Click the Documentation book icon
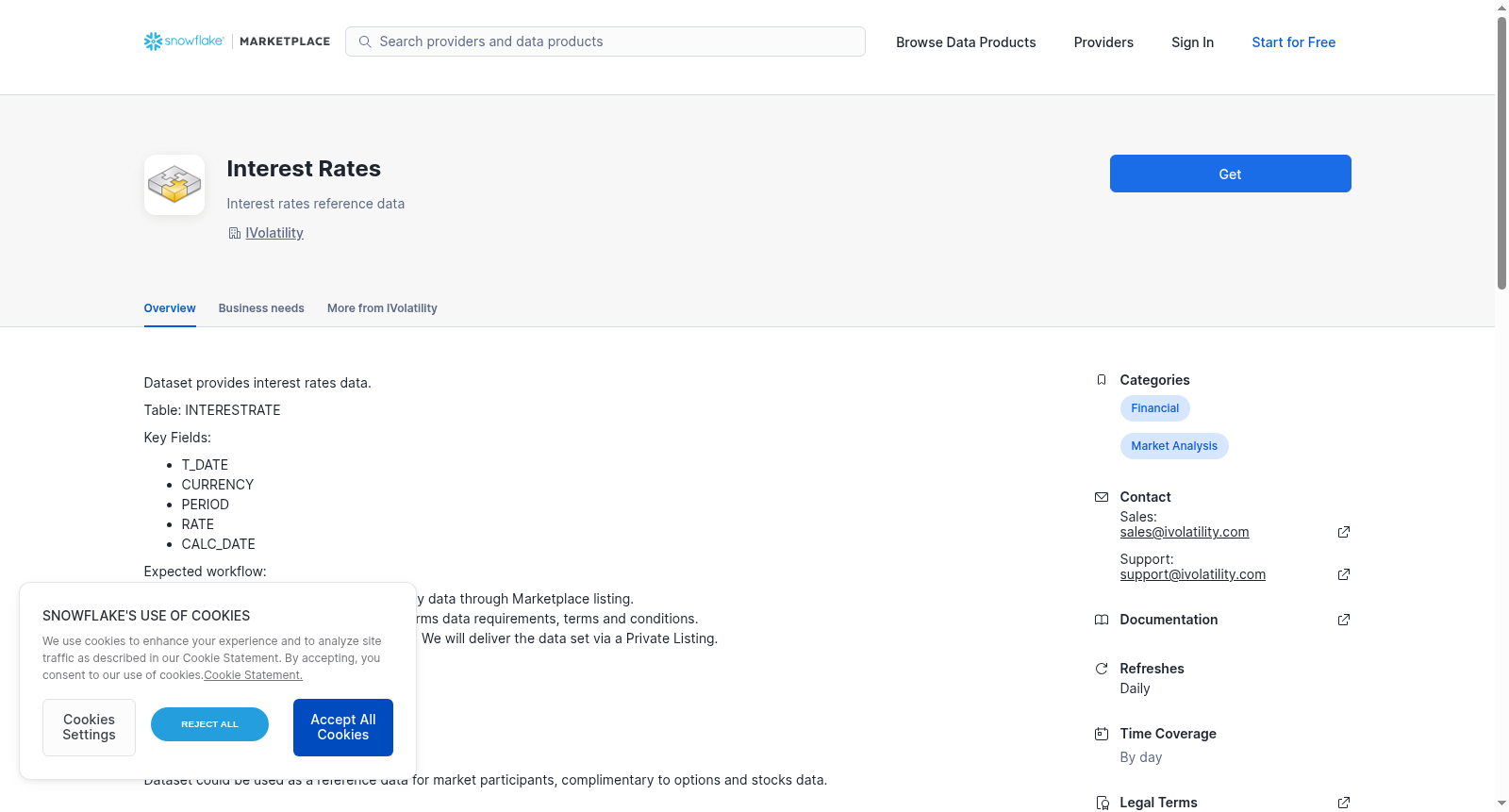1509x812 pixels. point(1102,620)
